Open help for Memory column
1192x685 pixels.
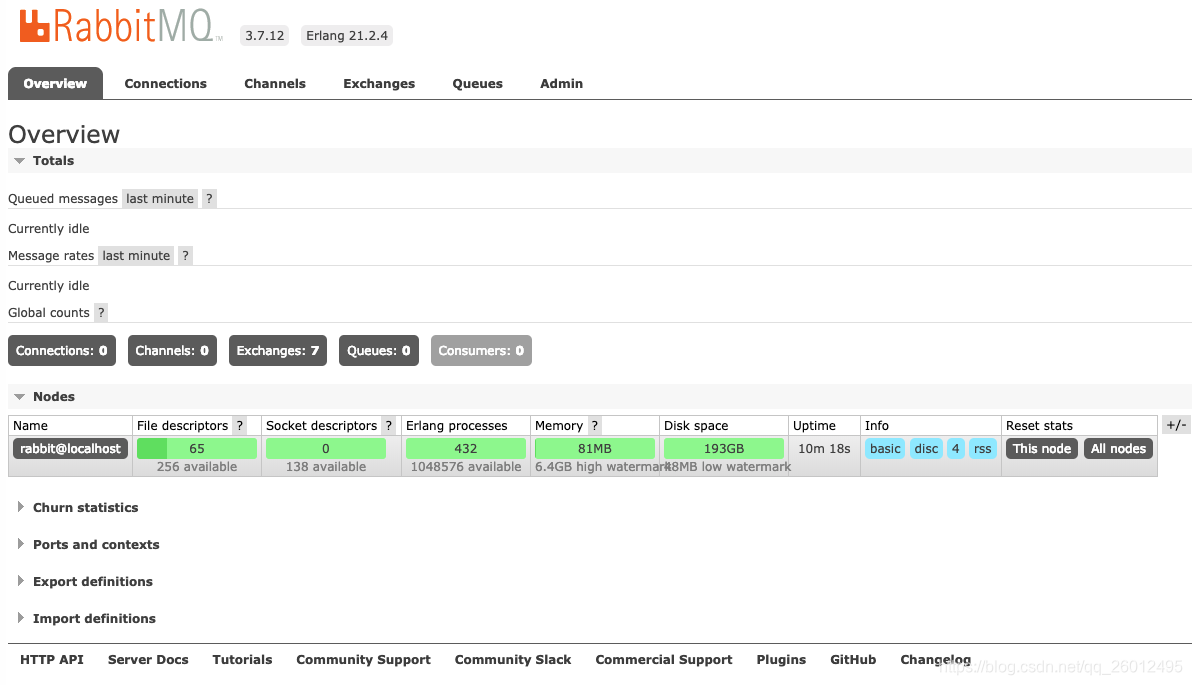tap(595, 425)
